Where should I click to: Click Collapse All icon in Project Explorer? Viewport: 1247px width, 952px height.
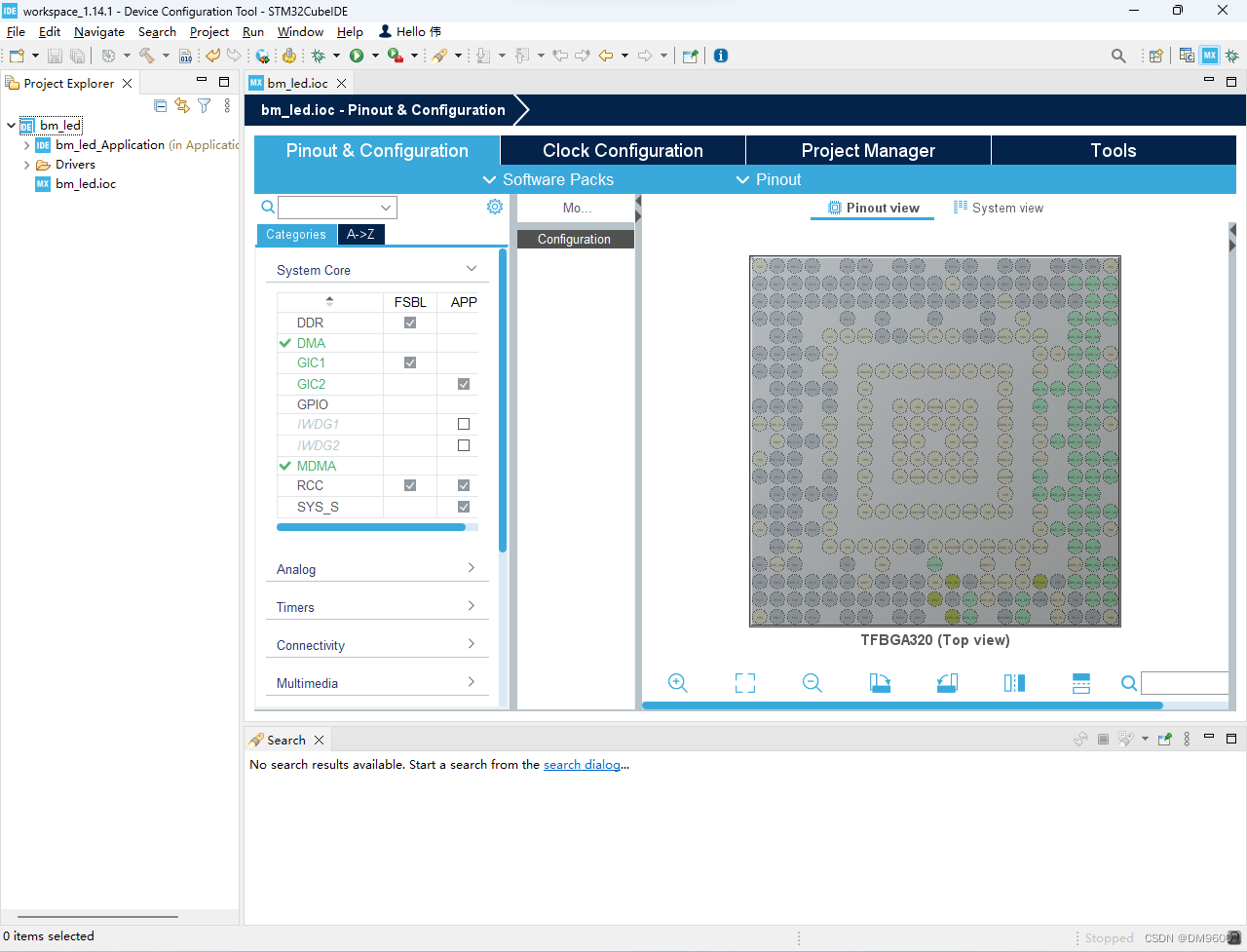pos(161,105)
